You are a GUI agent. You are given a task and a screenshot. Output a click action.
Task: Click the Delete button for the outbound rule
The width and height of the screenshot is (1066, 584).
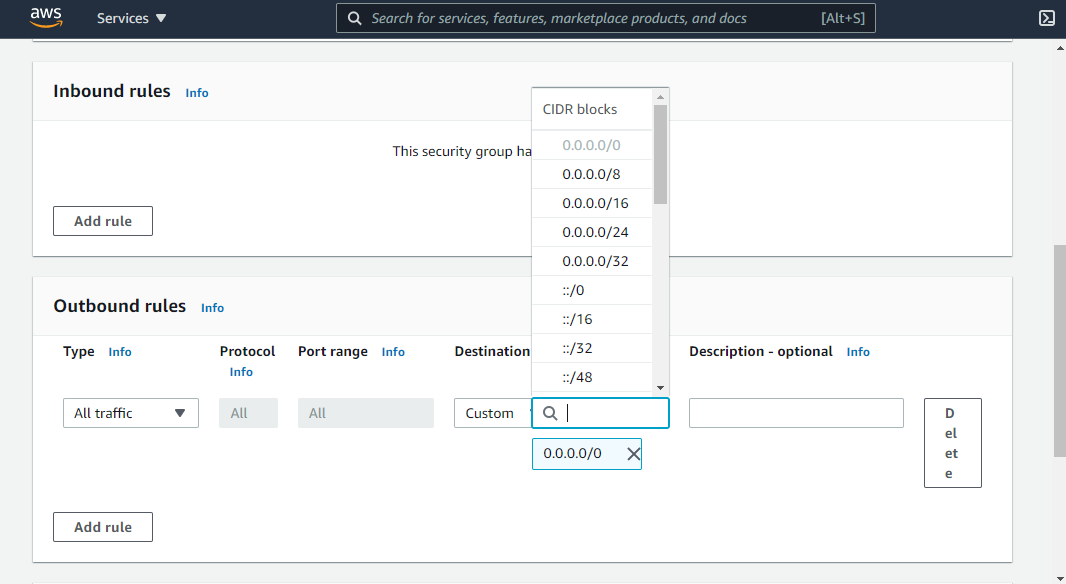coord(952,443)
